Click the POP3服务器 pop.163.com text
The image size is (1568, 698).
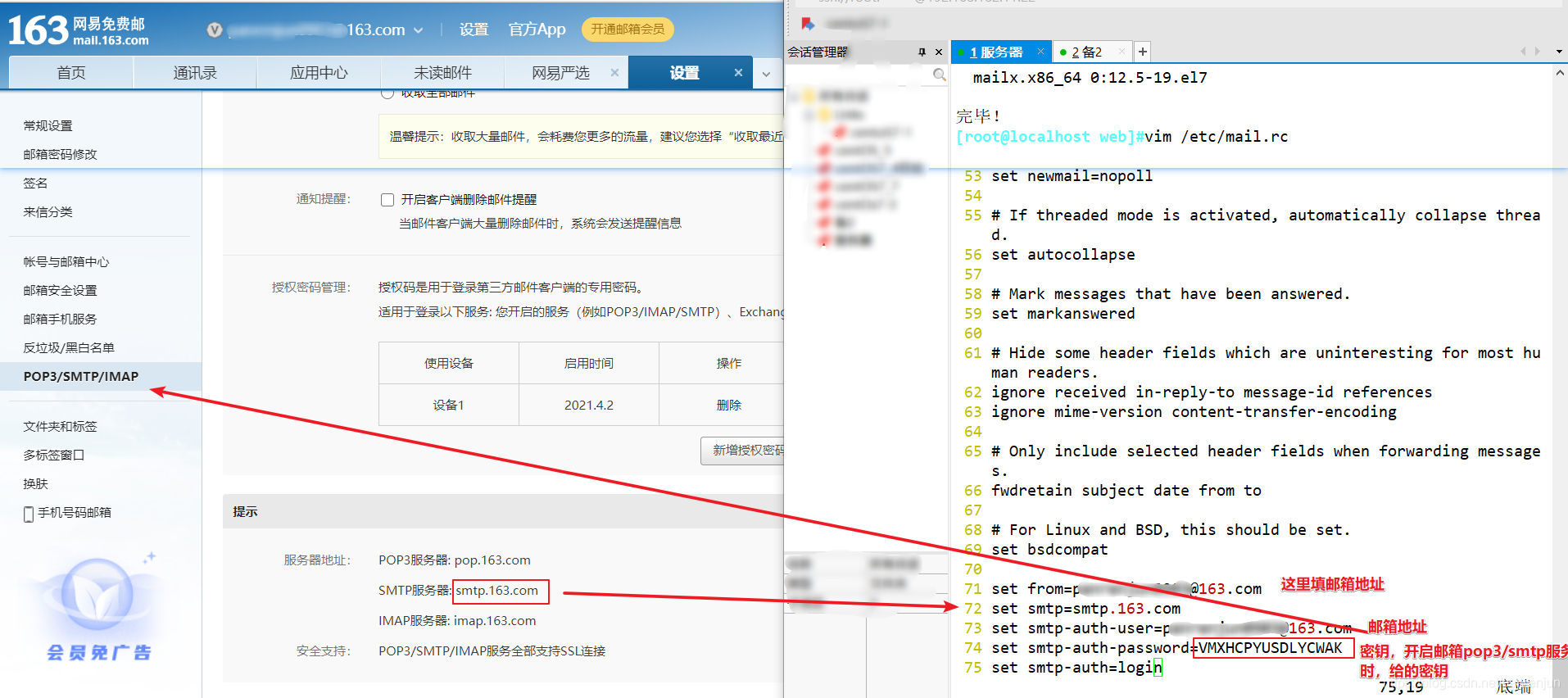pos(455,560)
